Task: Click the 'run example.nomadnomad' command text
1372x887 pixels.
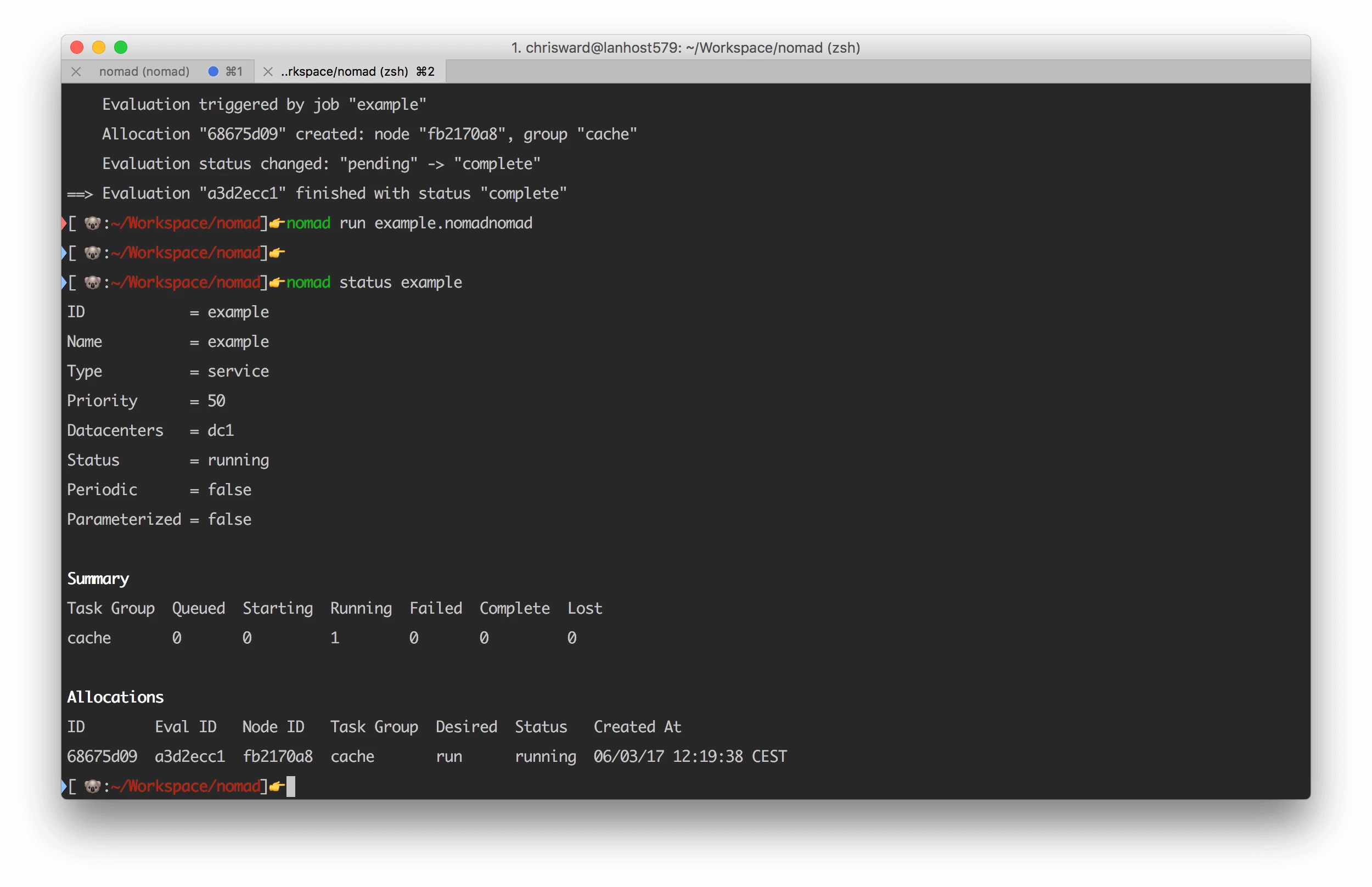Action: 436,223
